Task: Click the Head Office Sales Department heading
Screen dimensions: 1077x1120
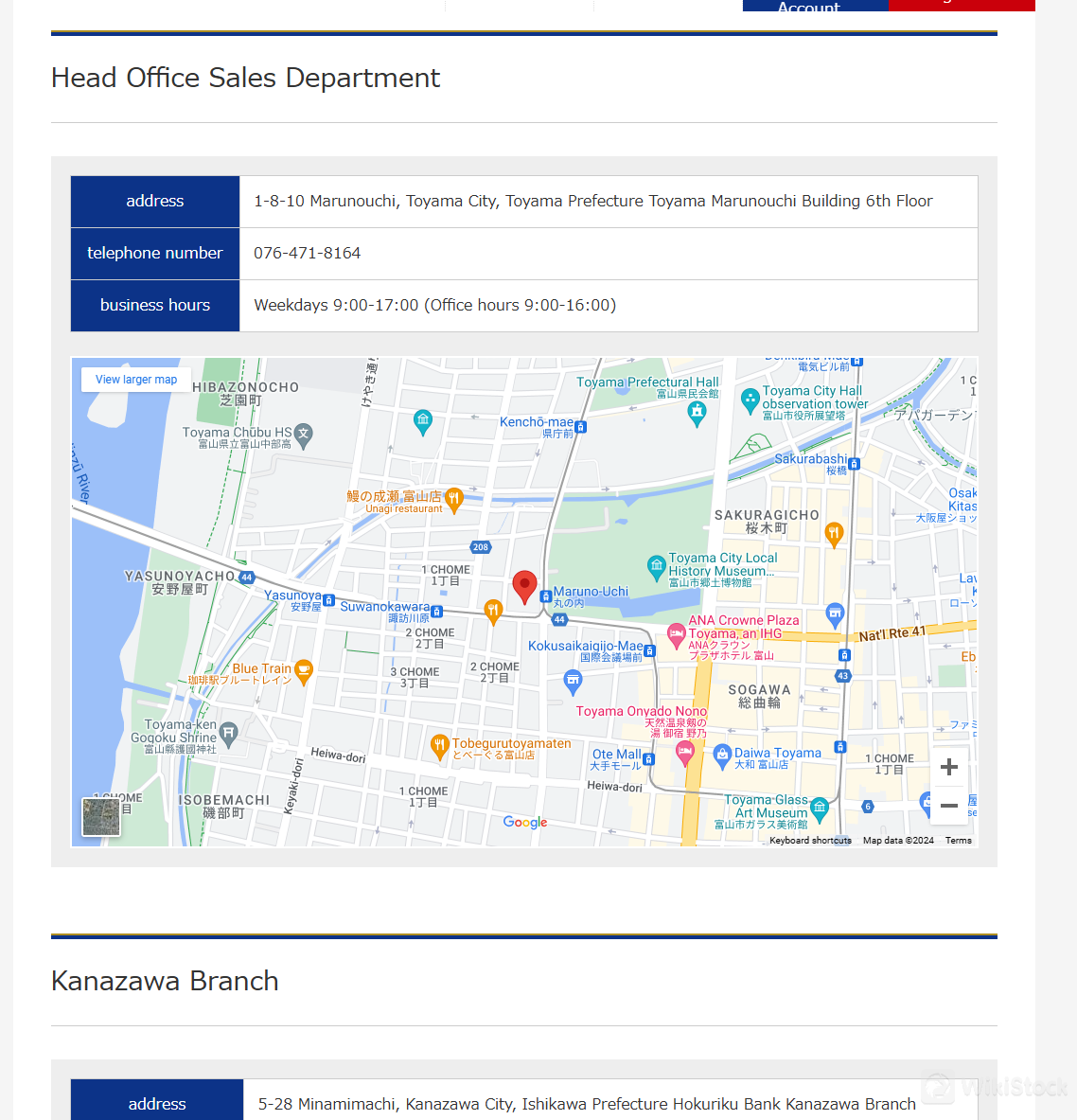Action: tap(246, 78)
